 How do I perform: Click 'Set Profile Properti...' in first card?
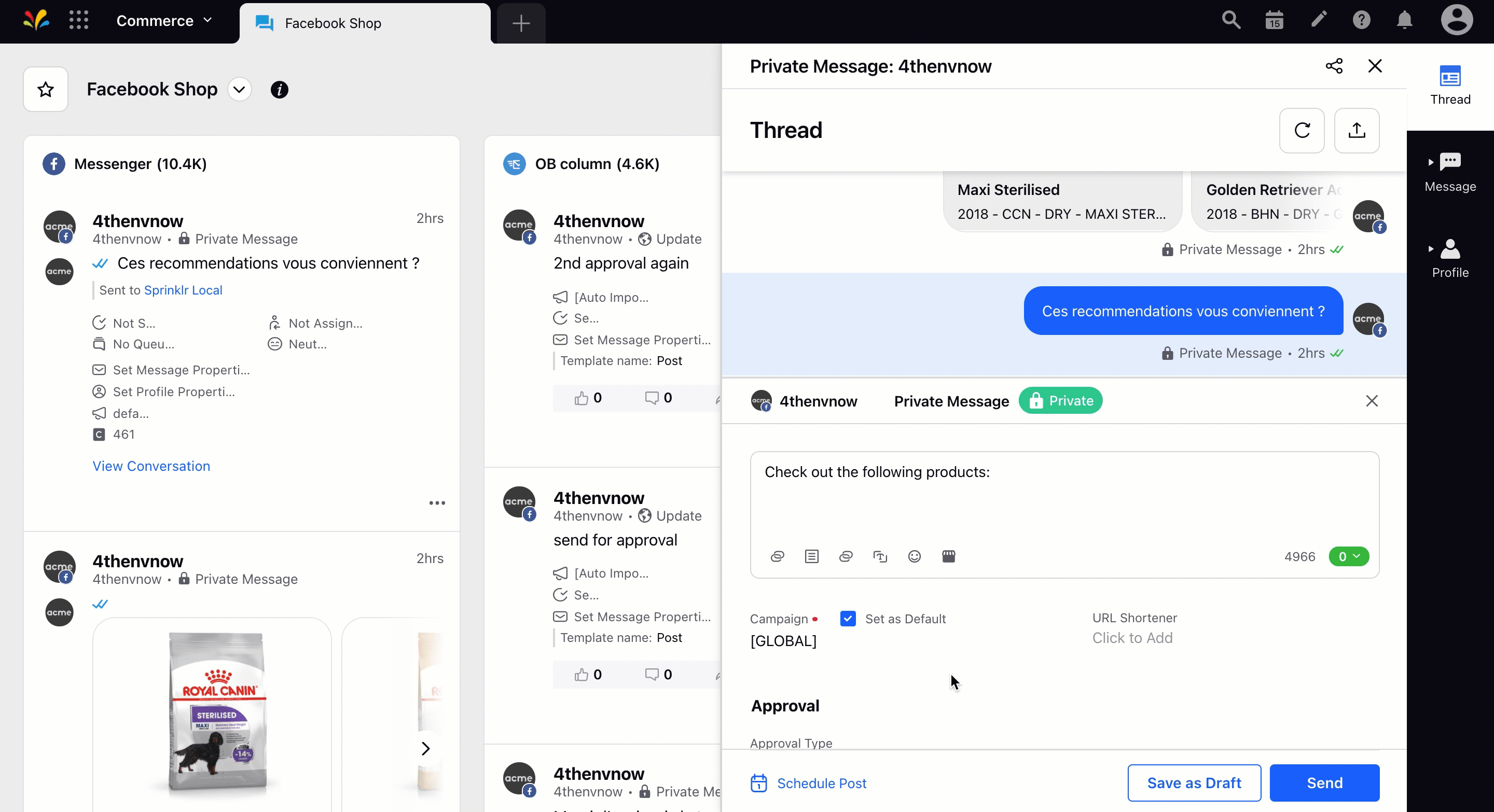pos(163,391)
